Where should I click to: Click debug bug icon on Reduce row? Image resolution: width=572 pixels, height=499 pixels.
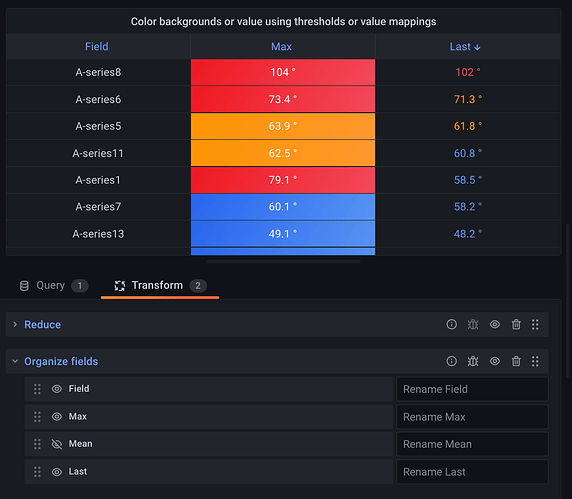coord(473,324)
